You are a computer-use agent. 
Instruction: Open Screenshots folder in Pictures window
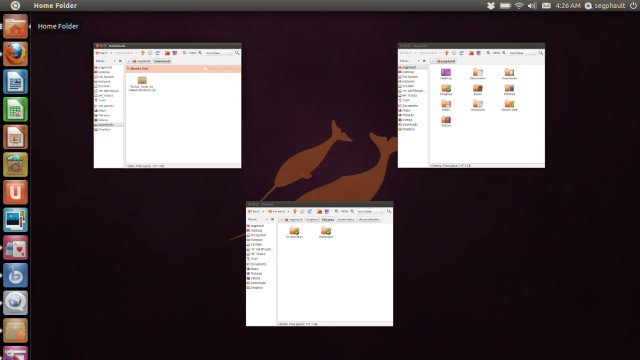(294, 233)
